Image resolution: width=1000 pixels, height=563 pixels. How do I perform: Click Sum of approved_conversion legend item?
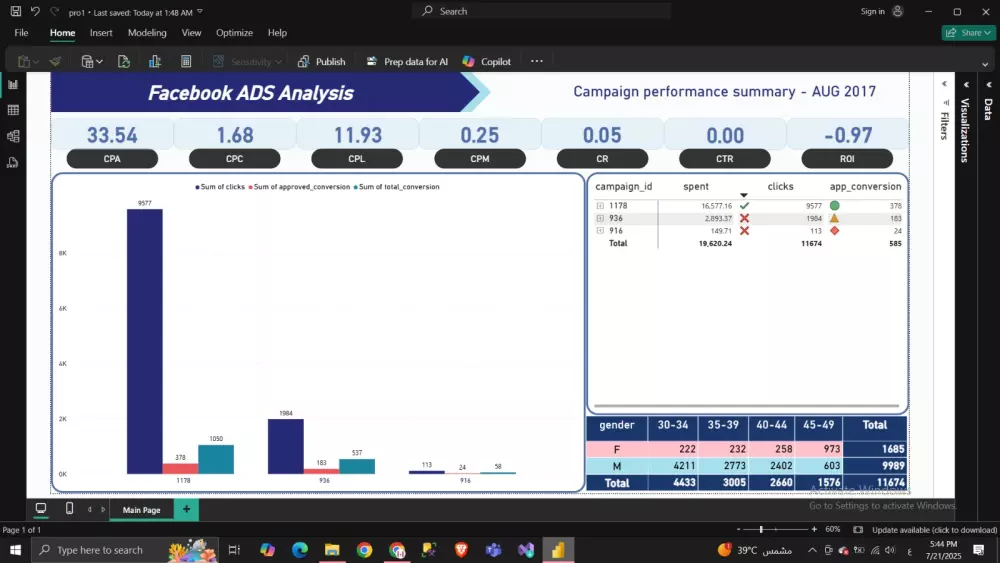point(299,187)
